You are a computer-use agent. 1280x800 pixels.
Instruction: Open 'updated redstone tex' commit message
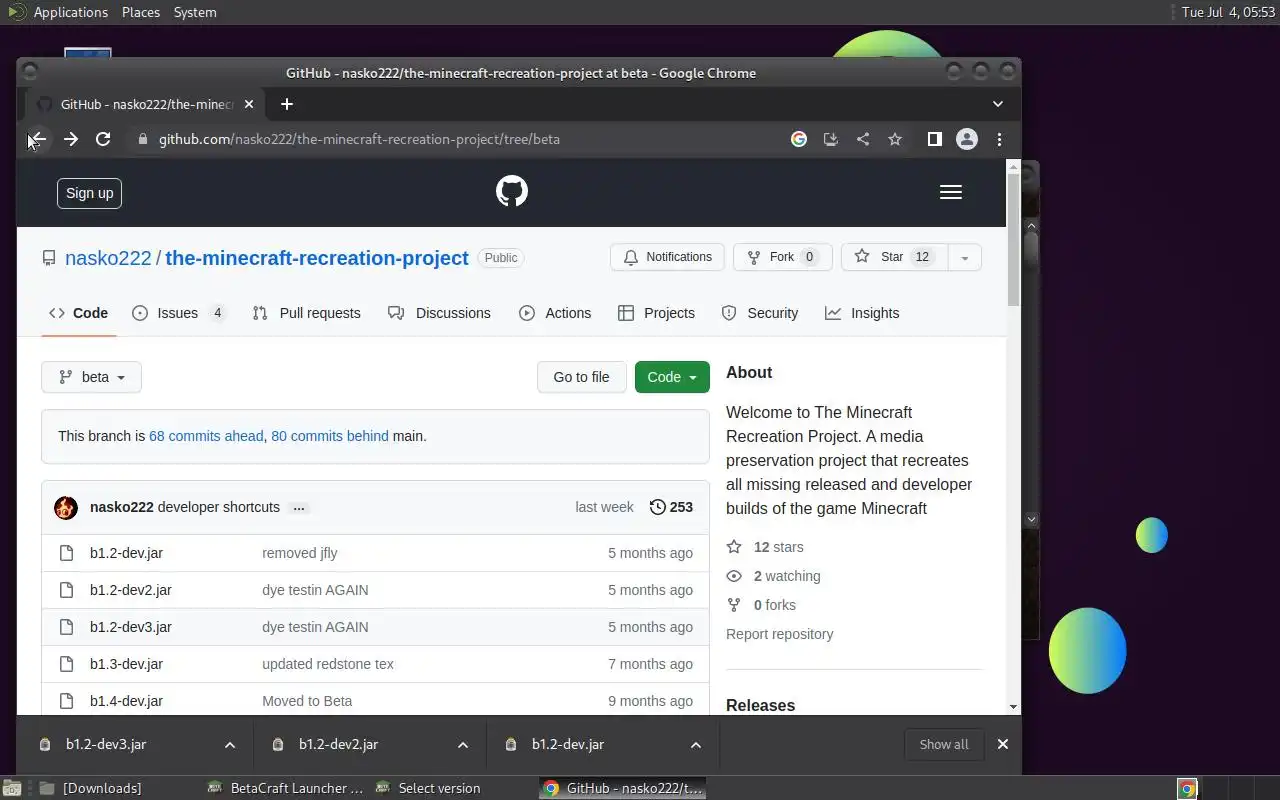(x=328, y=664)
